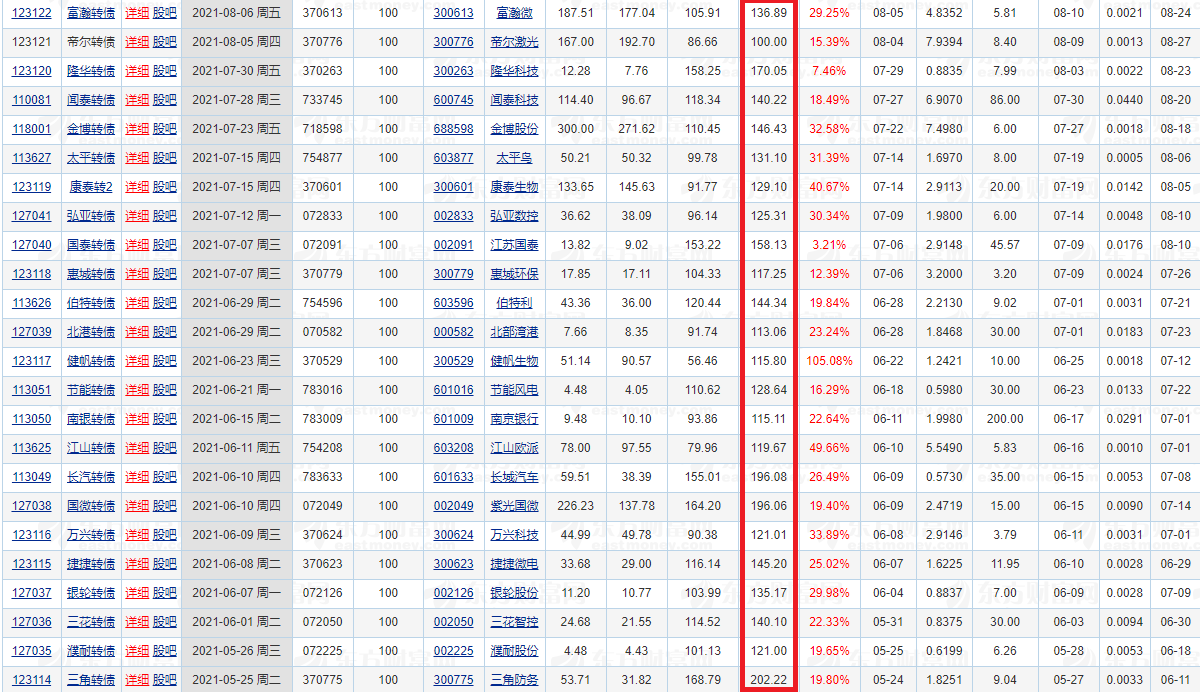Open the 长城汽车 stock name link
The image size is (1200, 692).
tap(515, 477)
